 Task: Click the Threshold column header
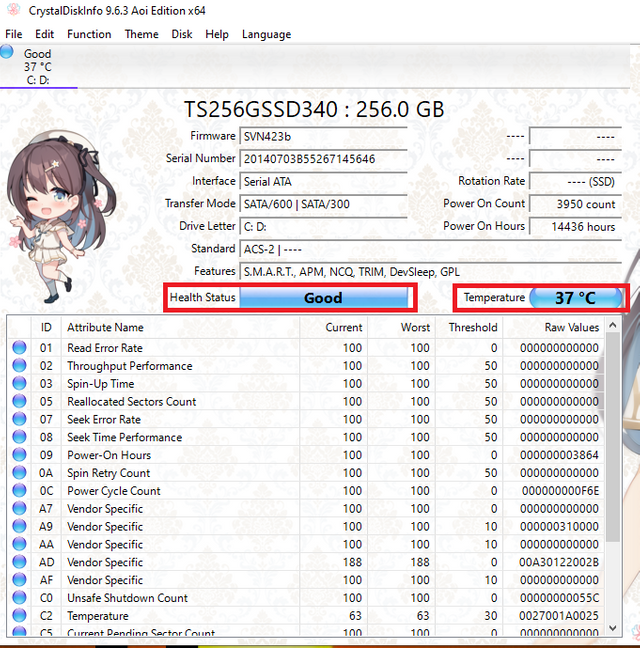(x=469, y=327)
